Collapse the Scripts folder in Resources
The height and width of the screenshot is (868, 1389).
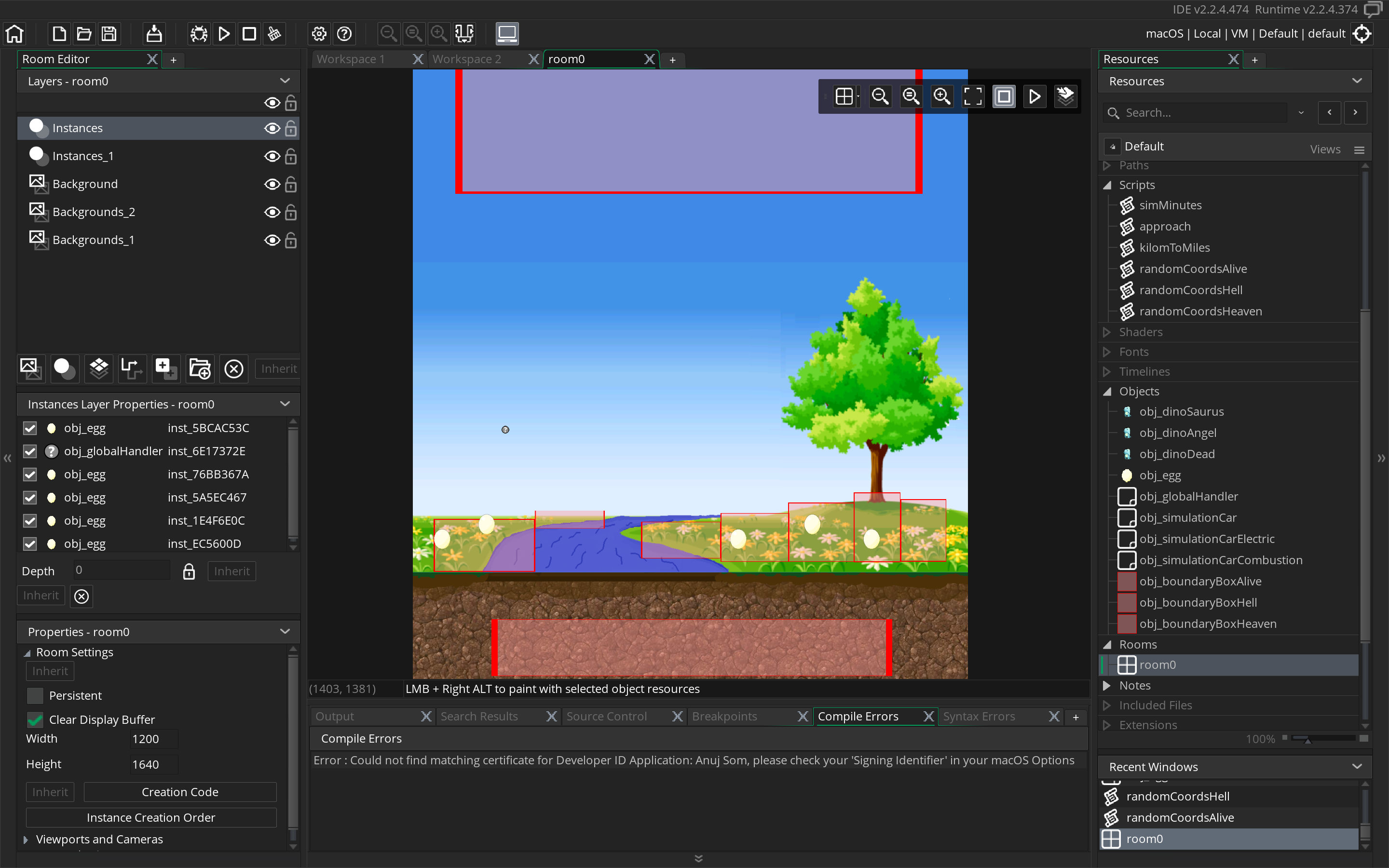click(1107, 185)
